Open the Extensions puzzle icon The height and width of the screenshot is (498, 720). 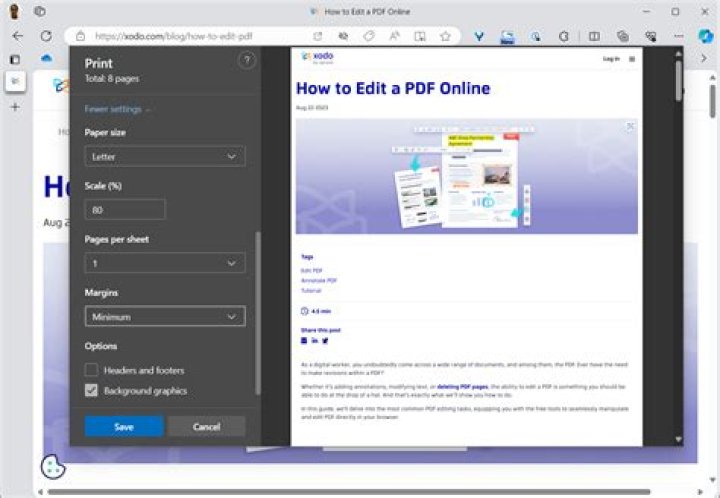(564, 36)
